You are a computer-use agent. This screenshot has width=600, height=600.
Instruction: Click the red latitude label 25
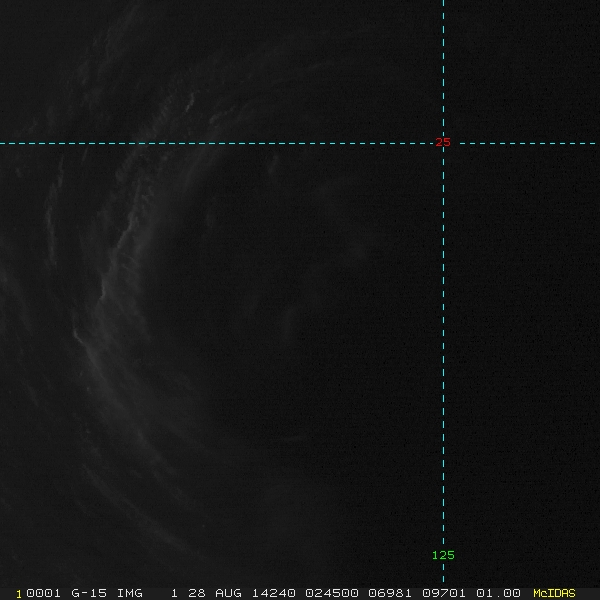[443, 142]
